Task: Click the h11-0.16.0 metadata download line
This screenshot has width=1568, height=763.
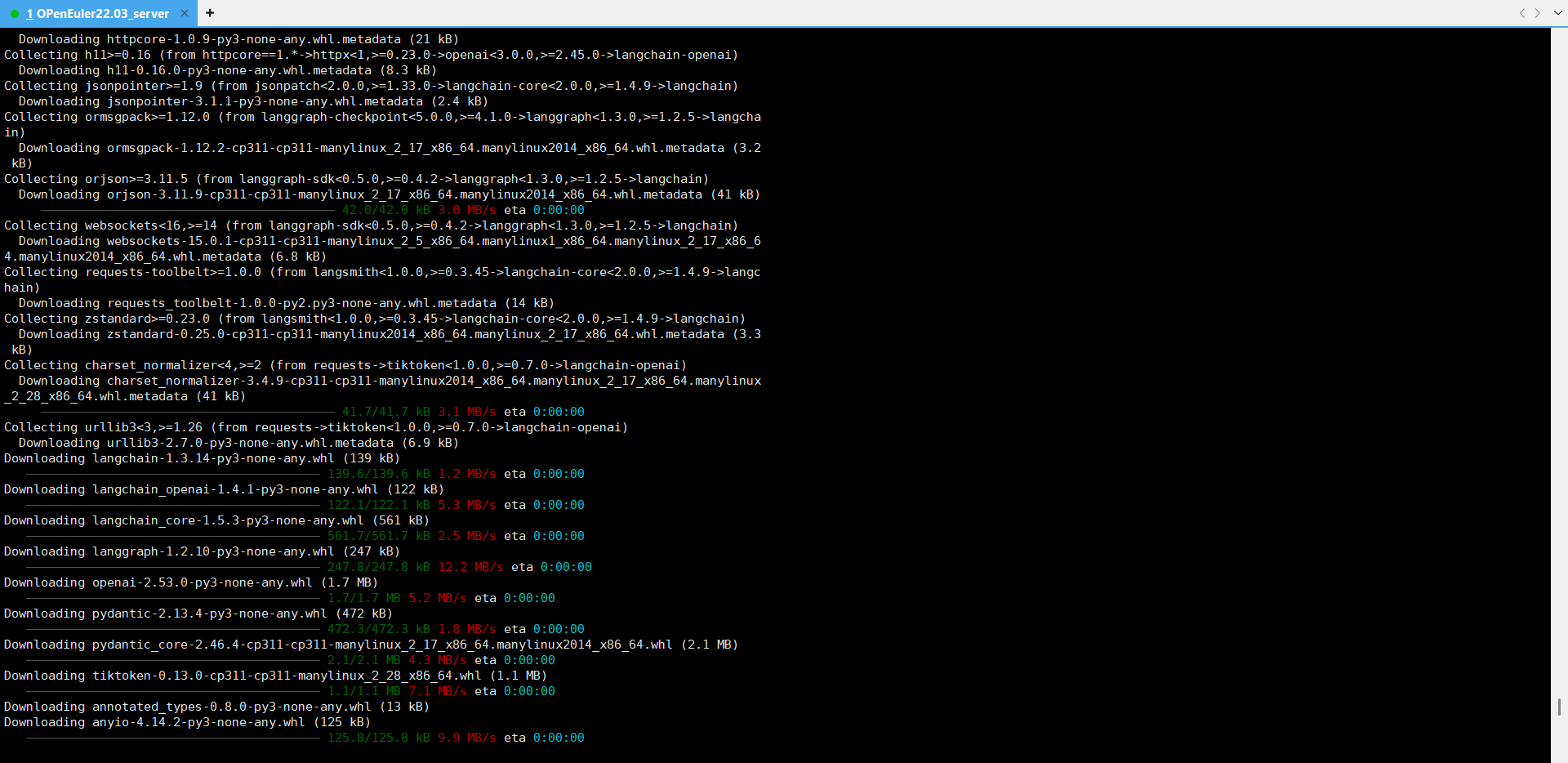Action: (228, 70)
